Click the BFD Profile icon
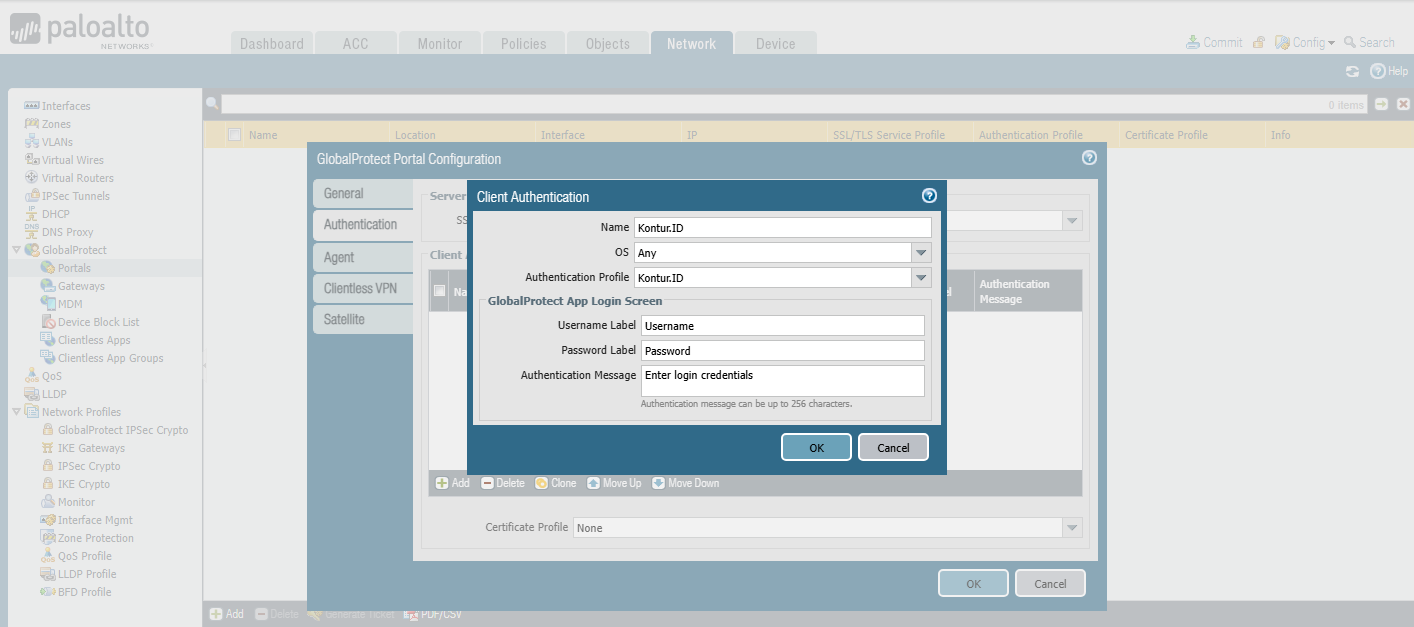 (47, 592)
